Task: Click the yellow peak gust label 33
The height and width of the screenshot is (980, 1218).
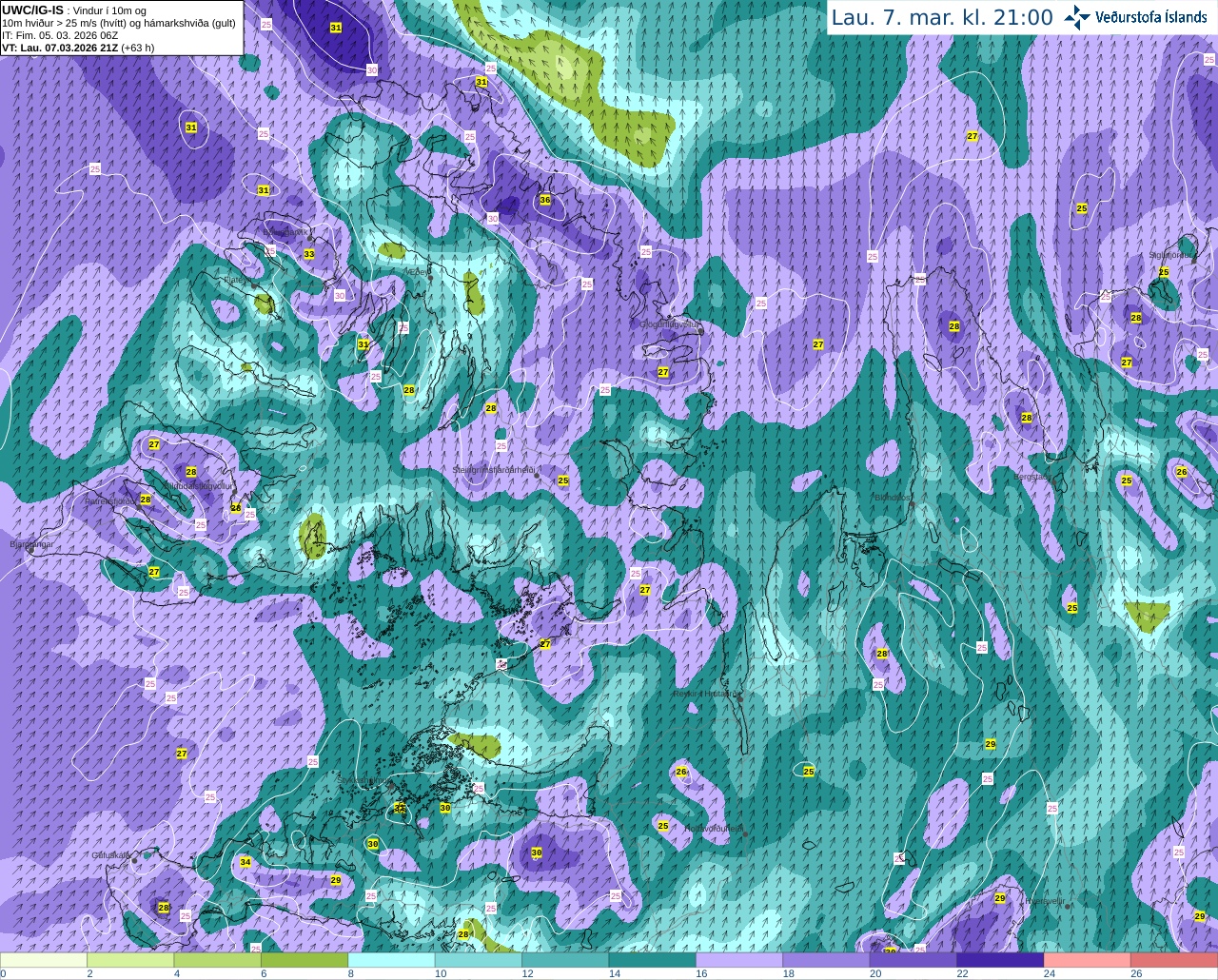Action: tap(309, 254)
